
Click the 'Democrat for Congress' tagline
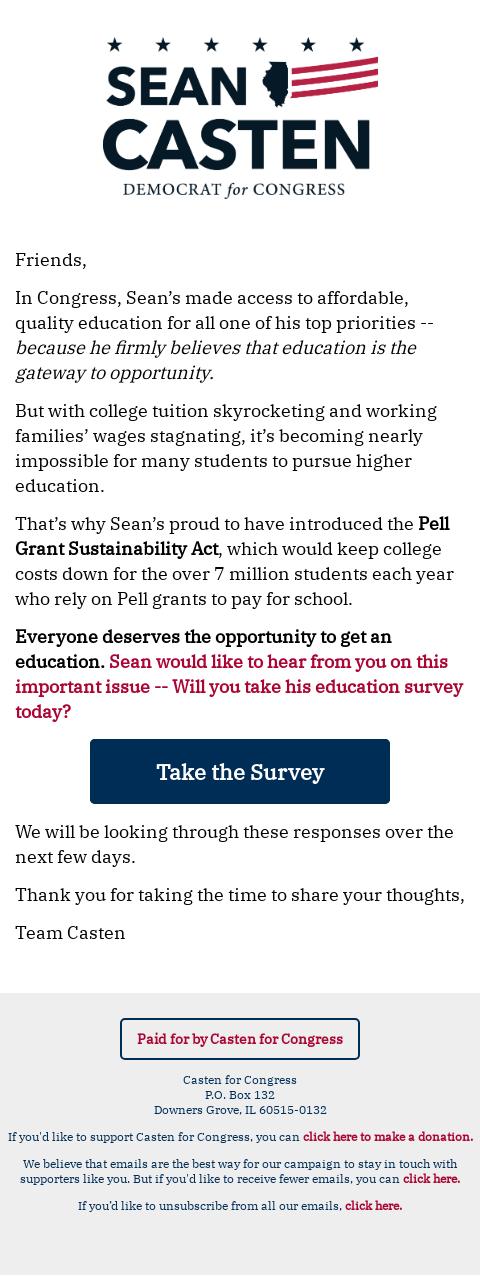click(234, 189)
